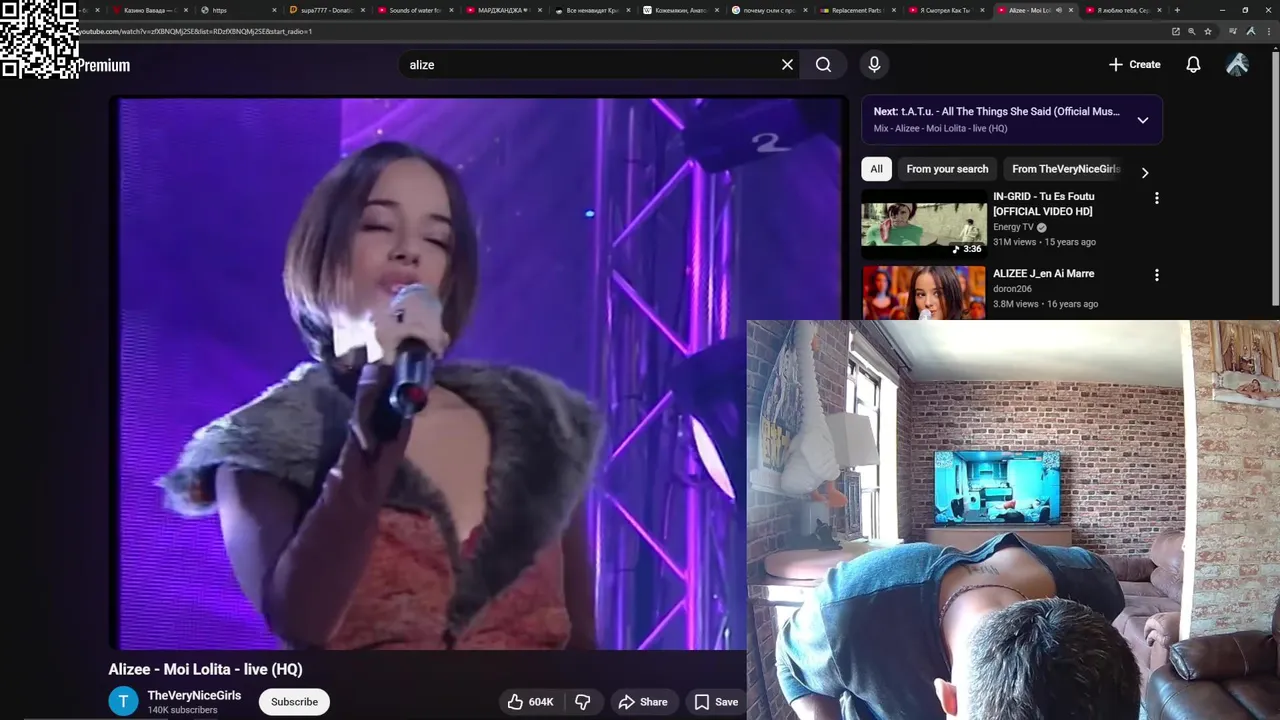Click the address bar URL
1280x720 pixels.
click(x=195, y=31)
